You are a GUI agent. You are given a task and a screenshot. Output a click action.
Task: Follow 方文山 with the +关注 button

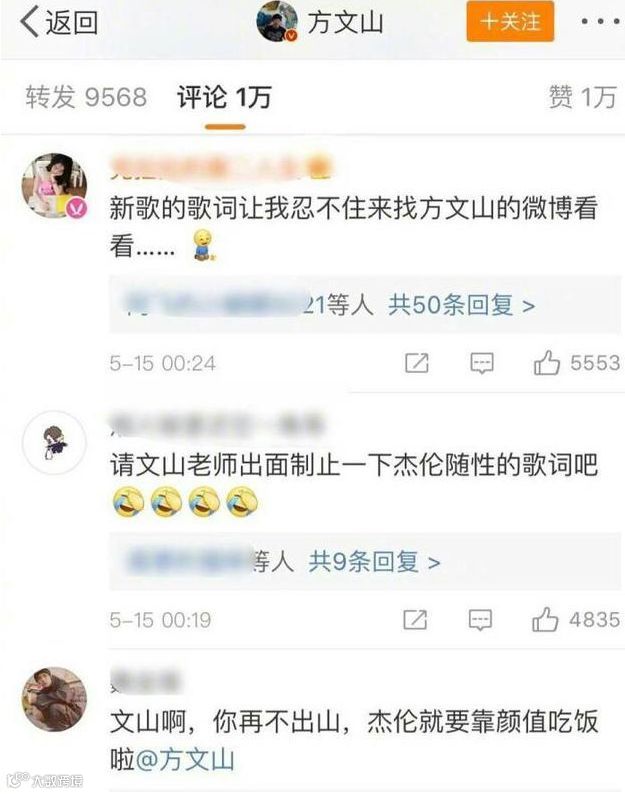point(510,22)
